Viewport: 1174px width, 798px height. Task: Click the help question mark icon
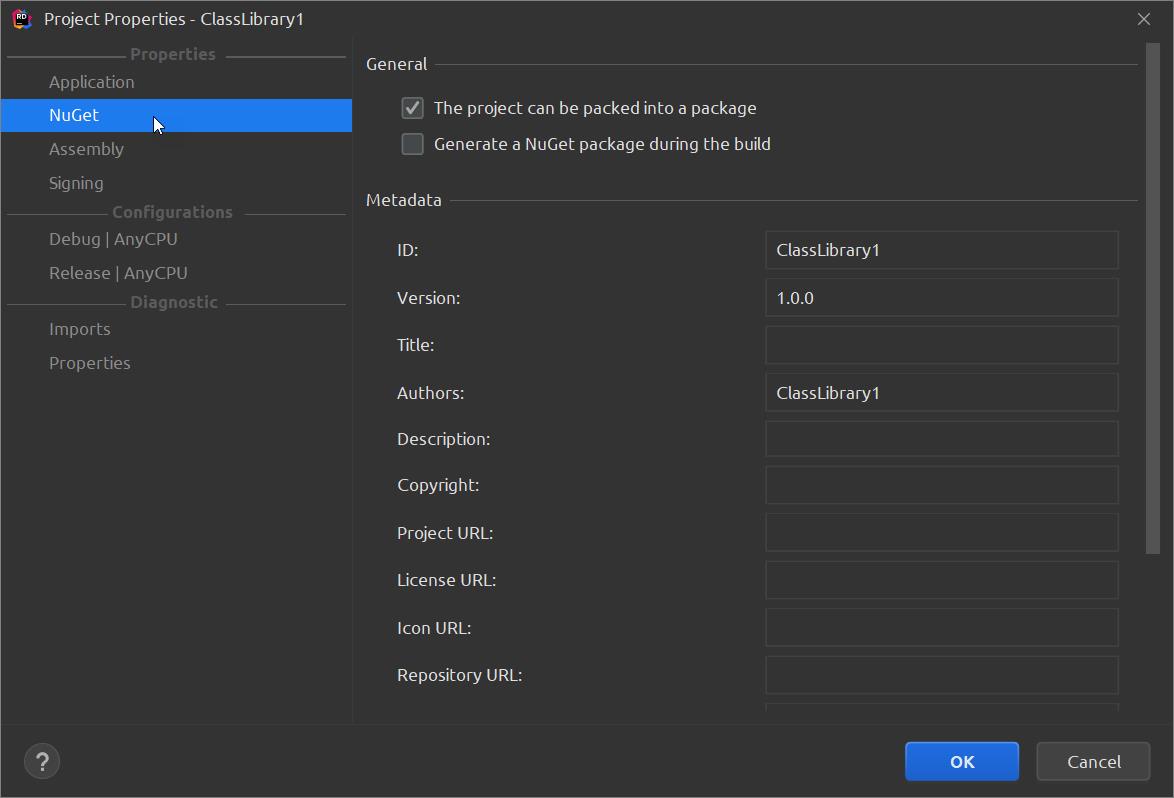[x=42, y=762]
